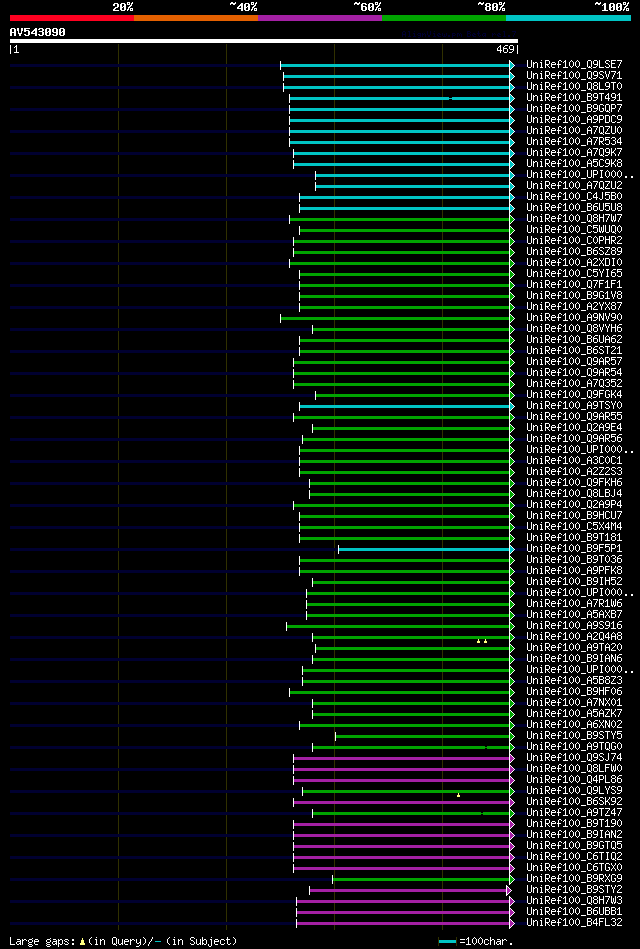
Task: Click the query end position 469 label
Action: pos(506,50)
